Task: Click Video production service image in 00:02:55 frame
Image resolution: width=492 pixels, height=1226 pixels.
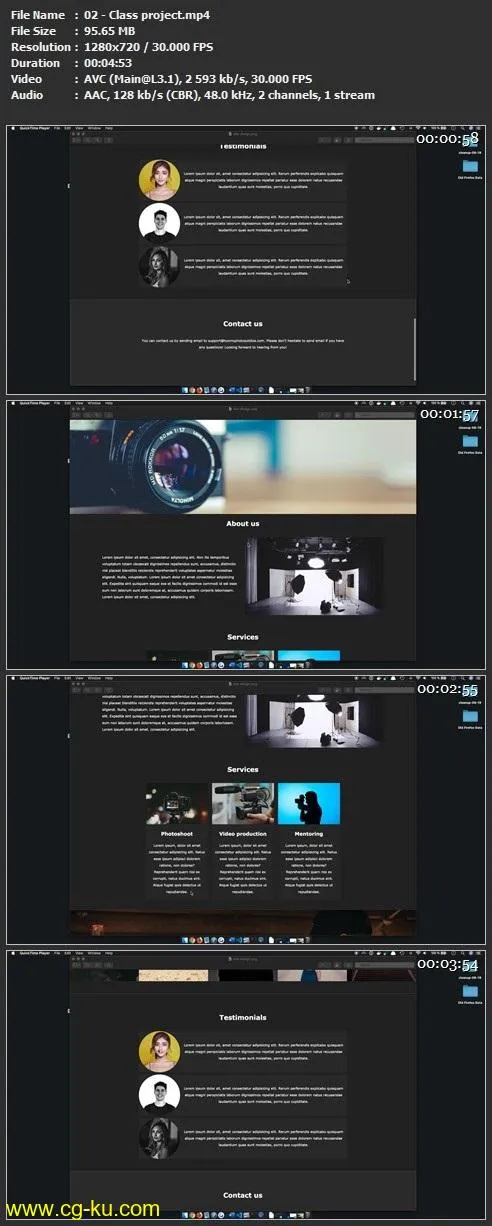Action: point(243,804)
